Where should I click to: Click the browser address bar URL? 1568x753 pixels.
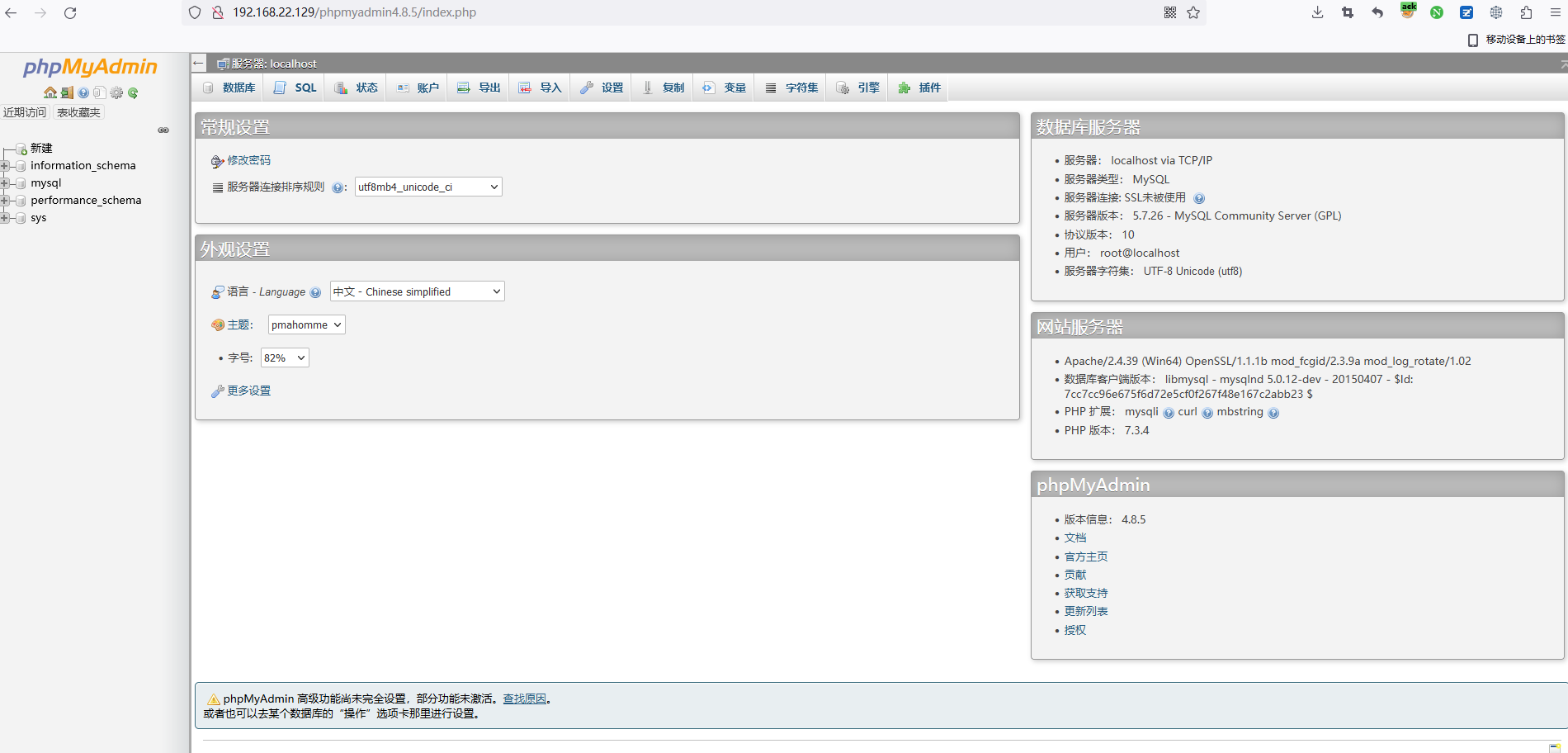tap(355, 12)
